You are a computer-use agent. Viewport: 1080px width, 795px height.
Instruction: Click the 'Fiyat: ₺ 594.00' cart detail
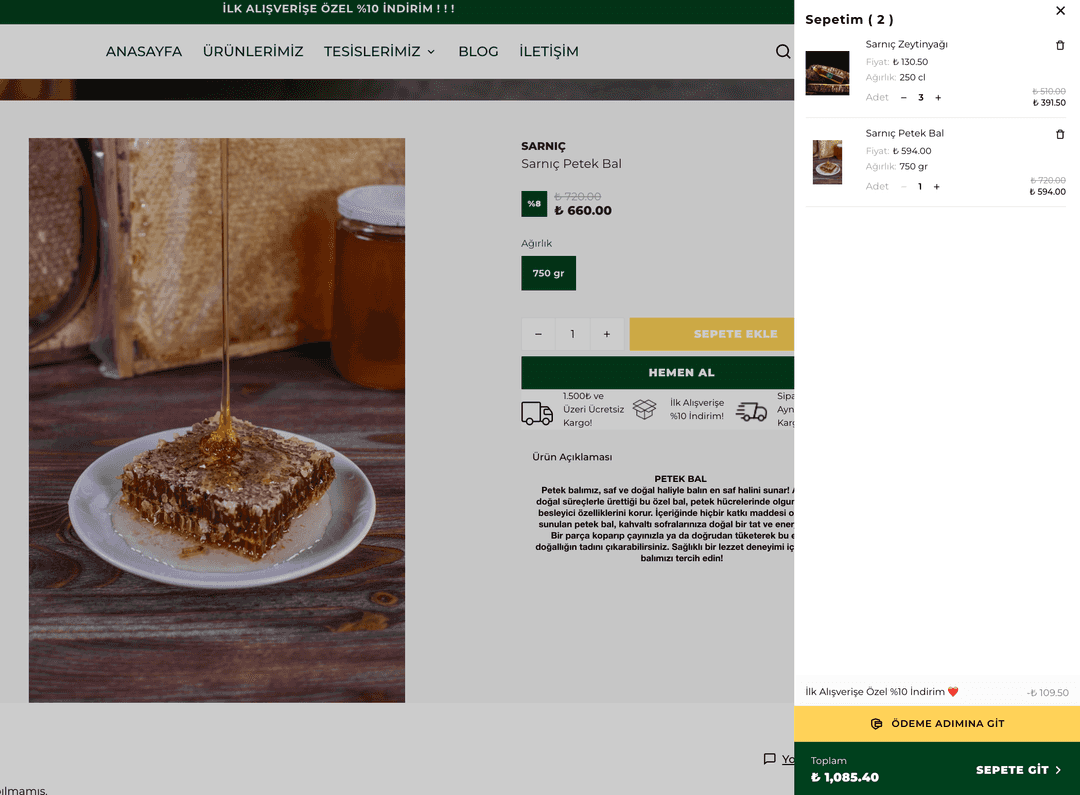click(x=898, y=151)
